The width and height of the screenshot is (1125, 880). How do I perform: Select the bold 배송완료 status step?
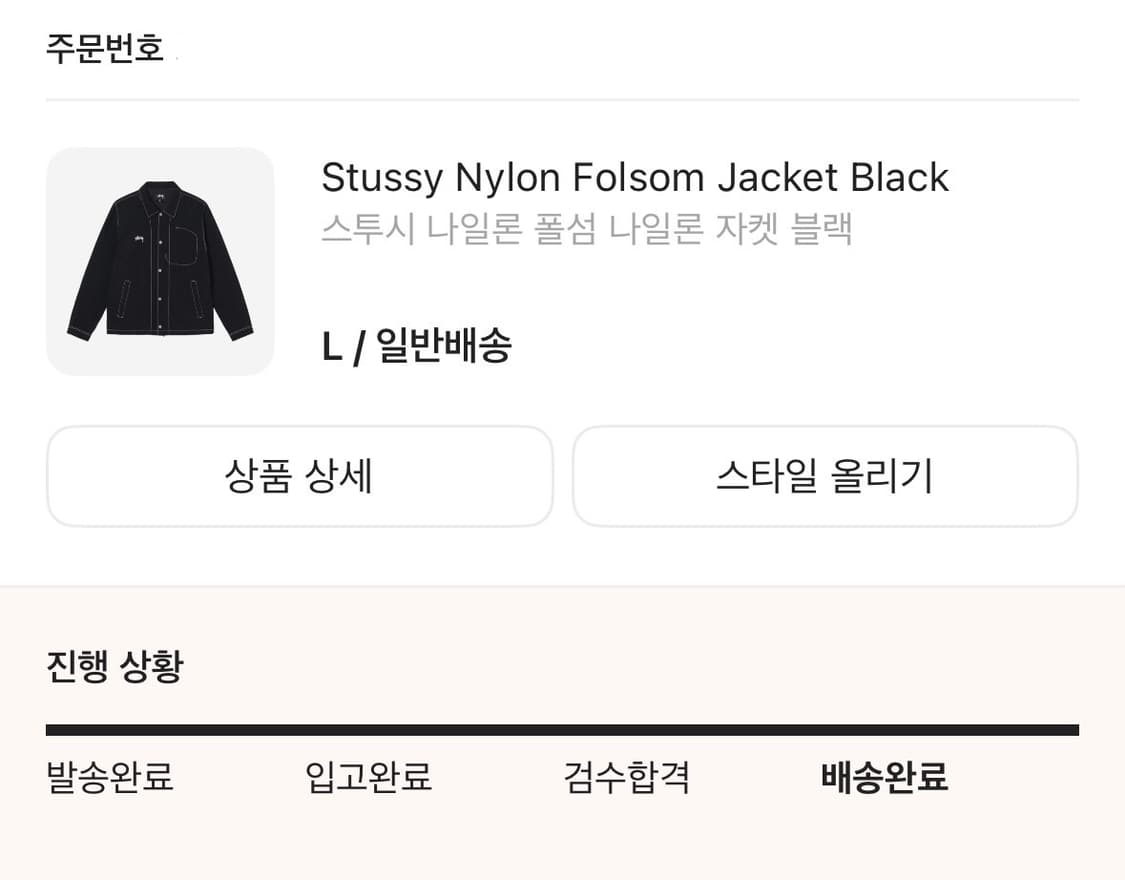point(884,778)
